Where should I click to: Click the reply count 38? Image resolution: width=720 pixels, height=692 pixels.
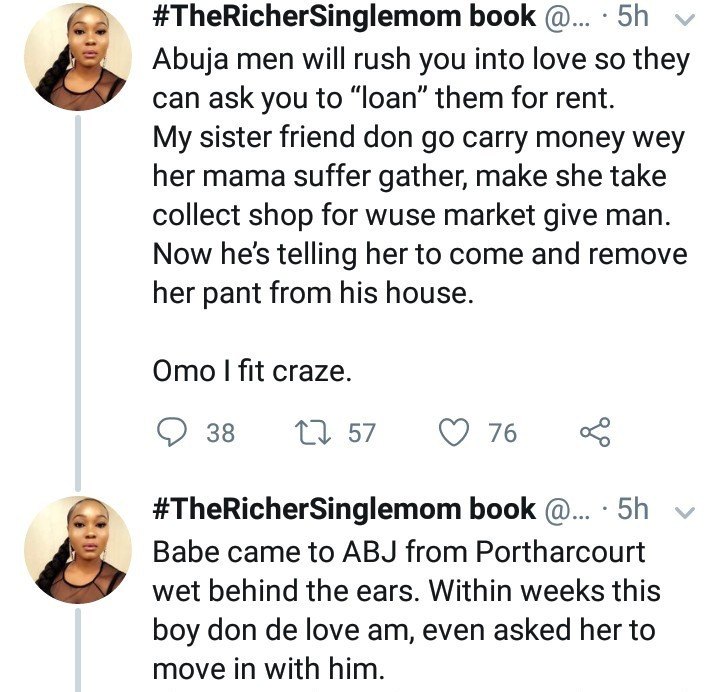220,432
